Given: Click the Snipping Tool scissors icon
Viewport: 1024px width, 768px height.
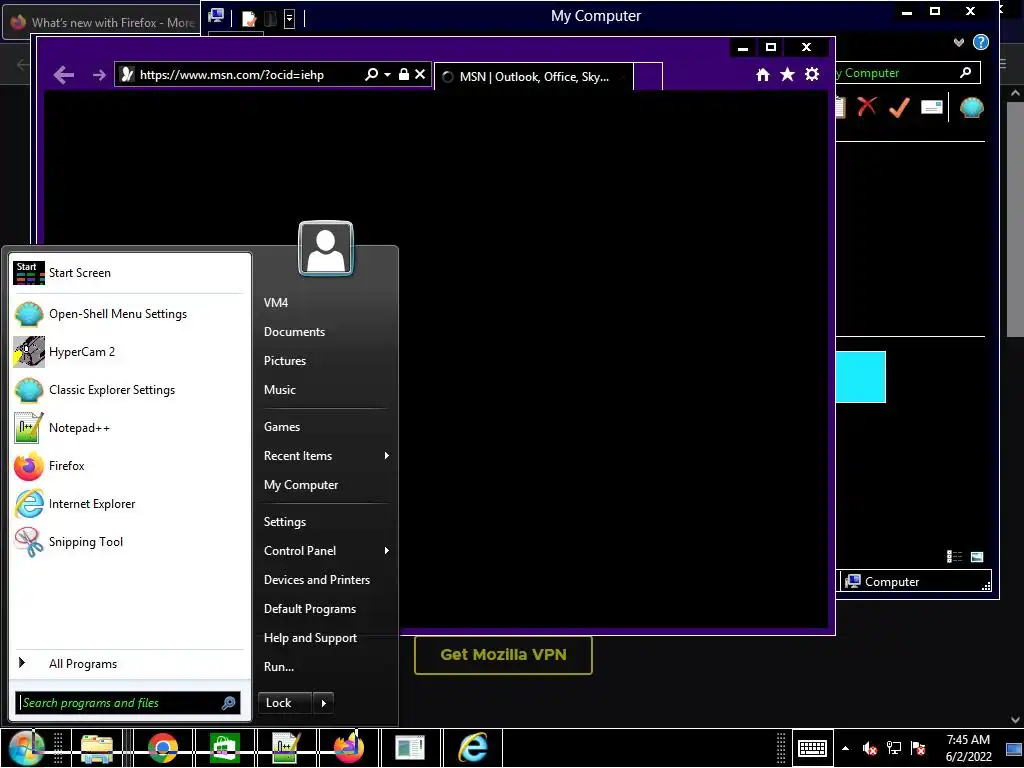Looking at the screenshot, I should coord(29,542).
